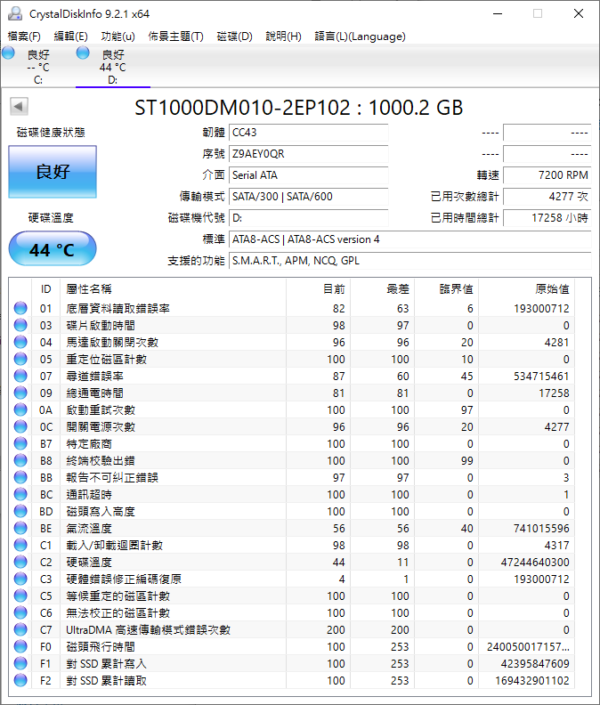The width and height of the screenshot is (600, 705).
Task: Click the rotation rate value 7200 RPM
Action: (547, 175)
